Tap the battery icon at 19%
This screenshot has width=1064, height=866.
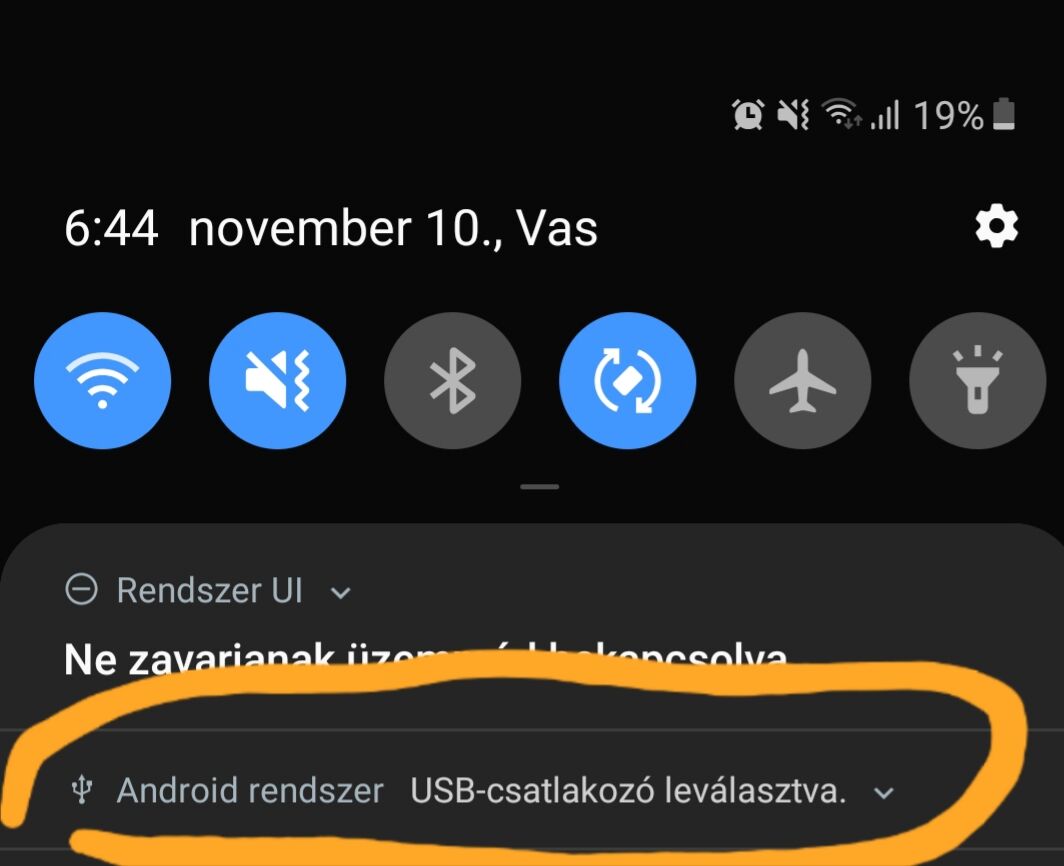pyautogui.click(x=1004, y=113)
